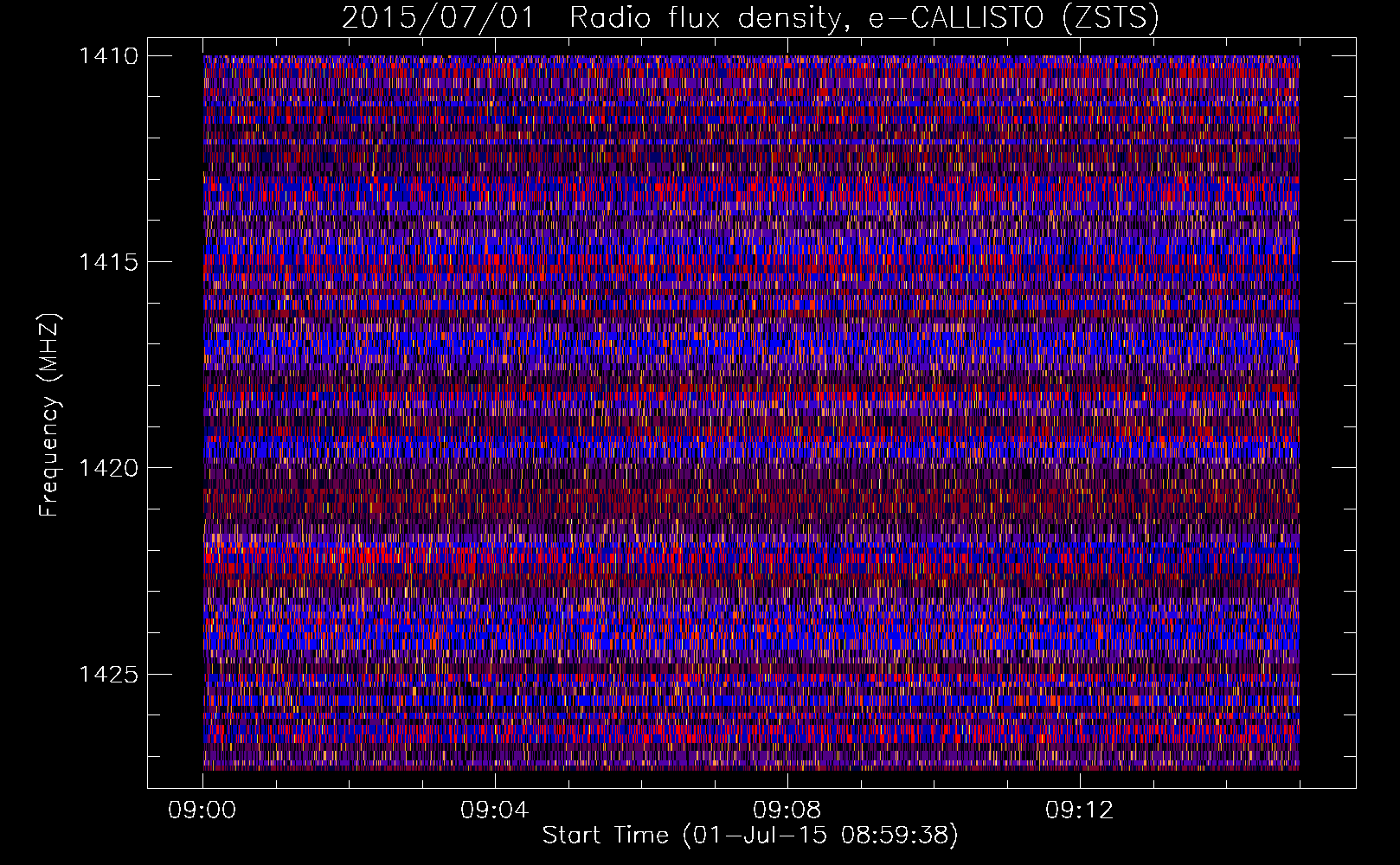Image resolution: width=1400 pixels, height=865 pixels.
Task: Click the 'Start Time (01-Jul-15 08:59:38)' label
Action: pos(750,836)
